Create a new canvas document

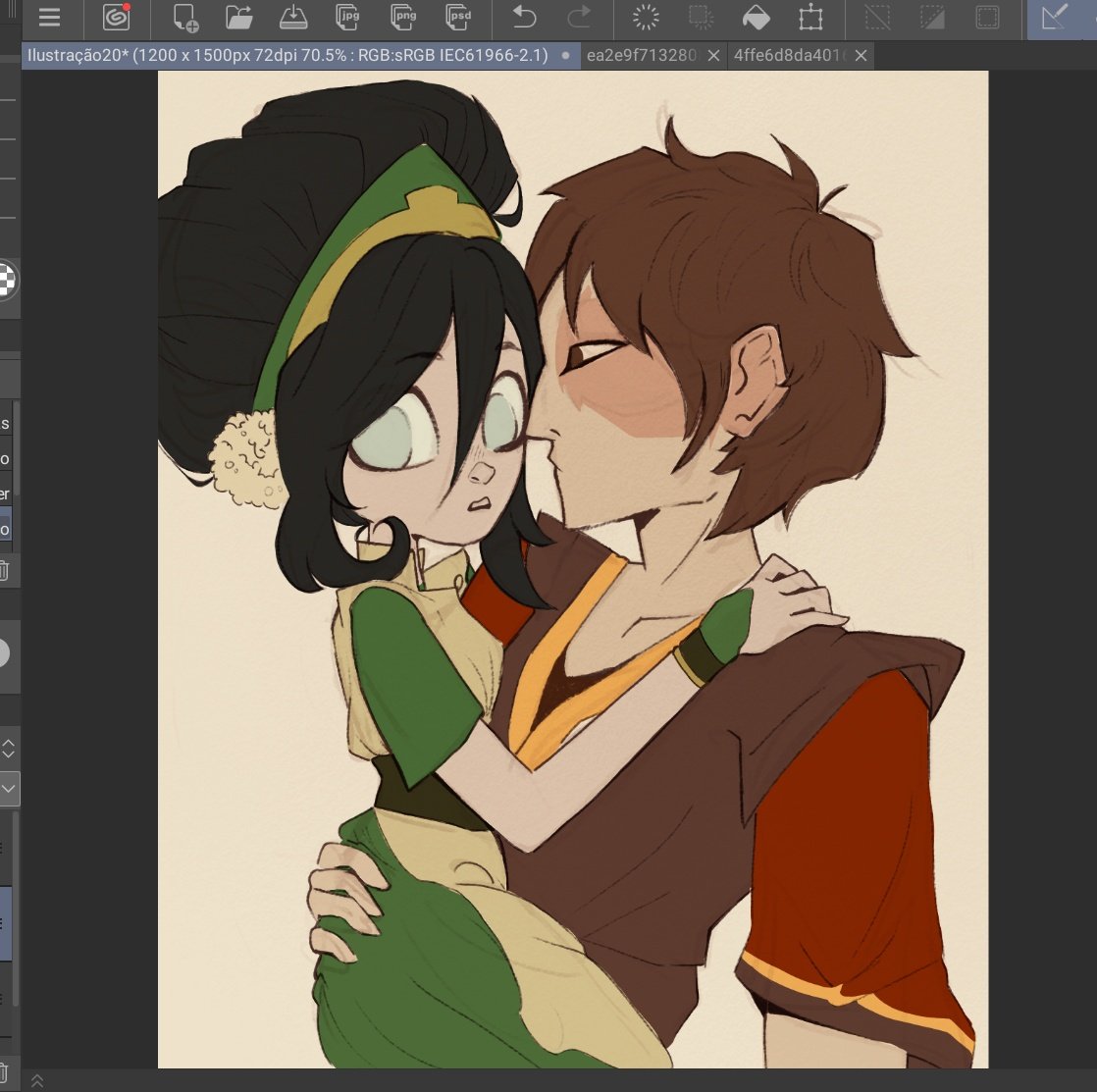tap(184, 19)
